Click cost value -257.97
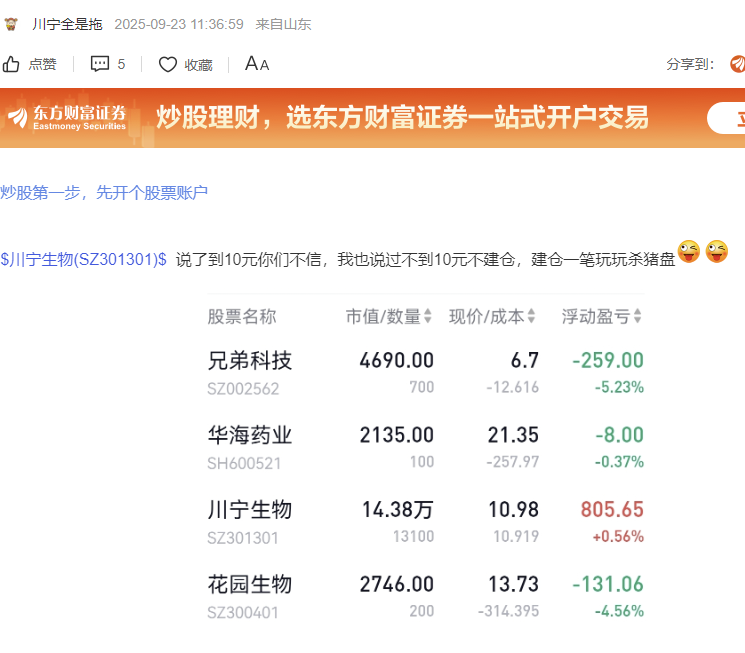This screenshot has width=745, height=653. click(513, 462)
